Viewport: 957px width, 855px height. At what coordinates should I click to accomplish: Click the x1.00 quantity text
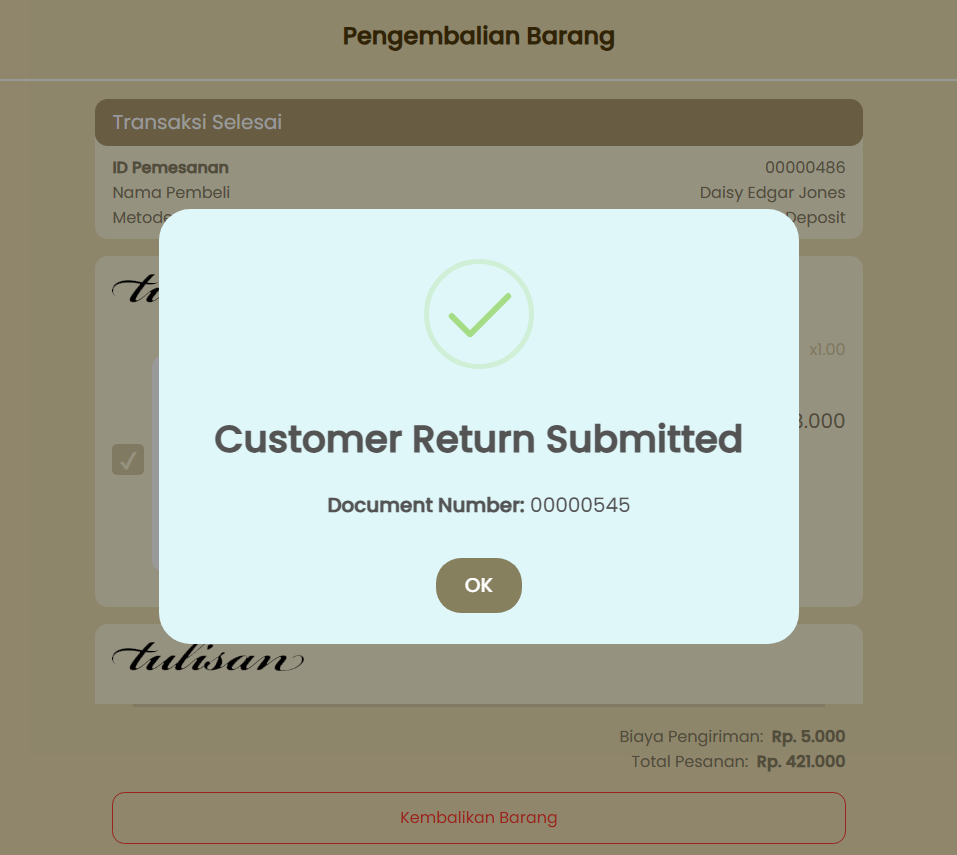coord(827,349)
